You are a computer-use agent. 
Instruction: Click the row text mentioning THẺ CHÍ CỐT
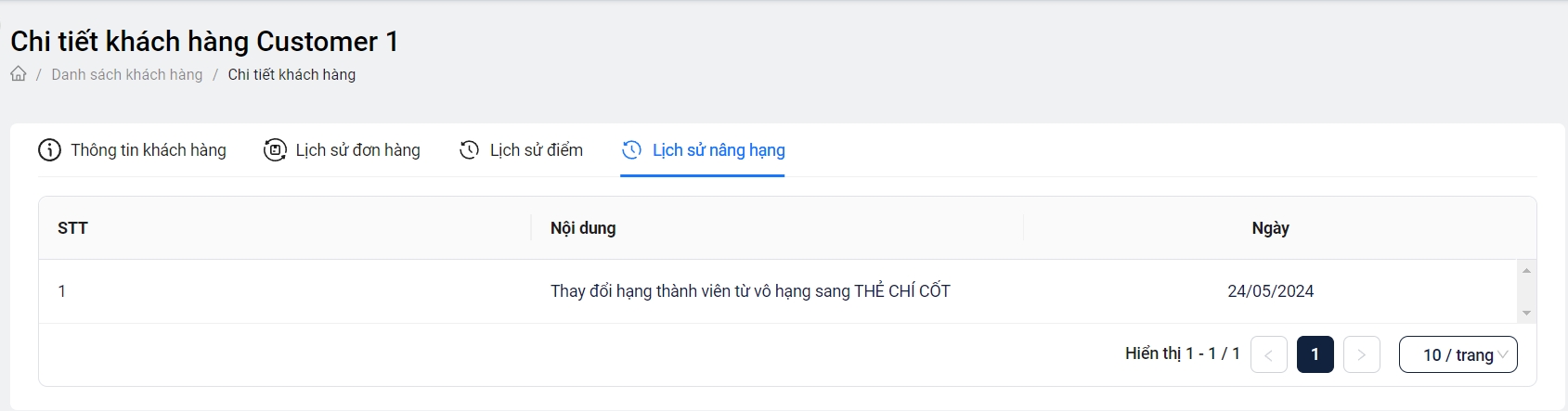[x=750, y=291]
